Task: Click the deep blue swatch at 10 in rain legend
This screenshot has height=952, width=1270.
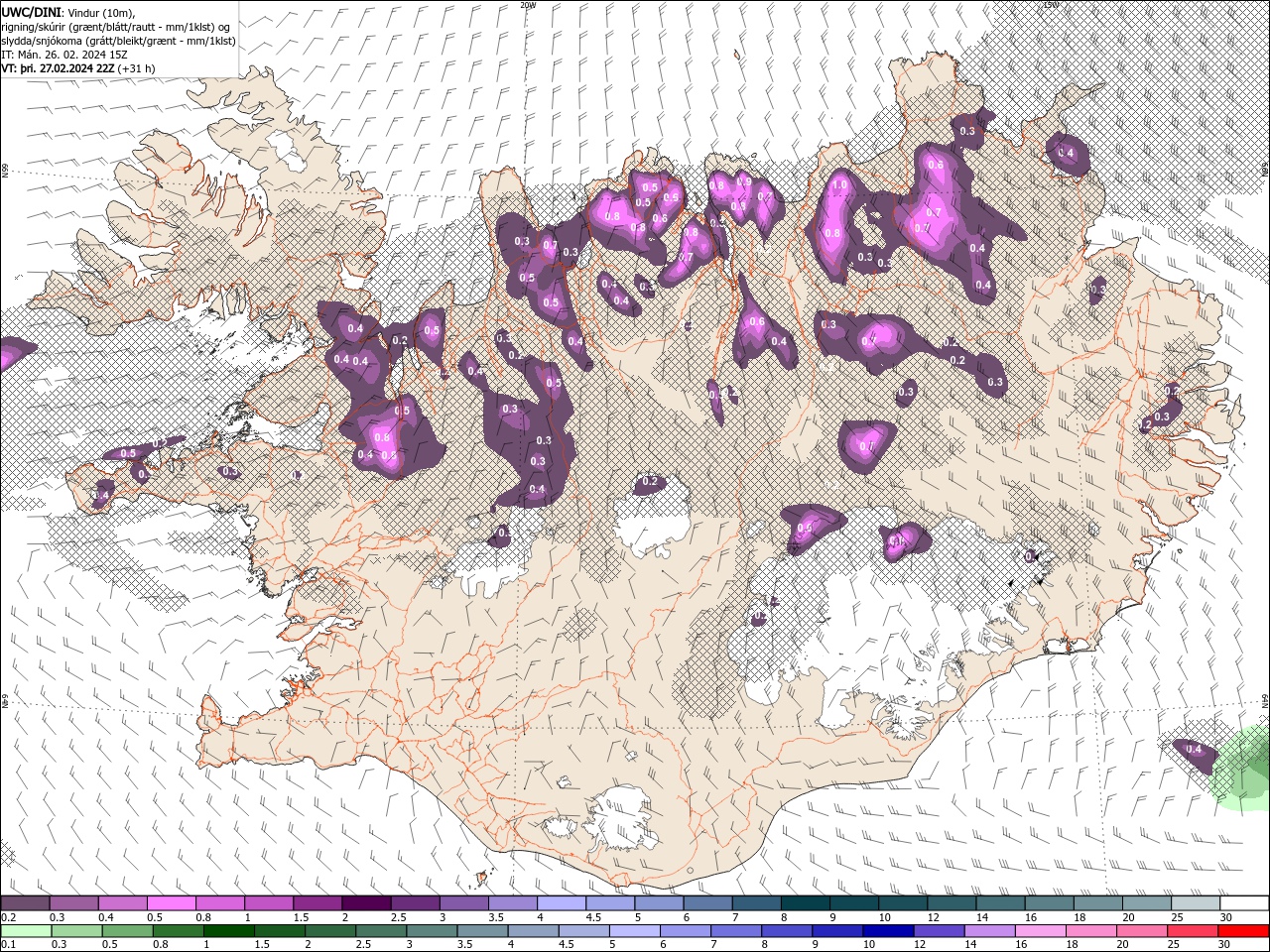Action: [887, 931]
